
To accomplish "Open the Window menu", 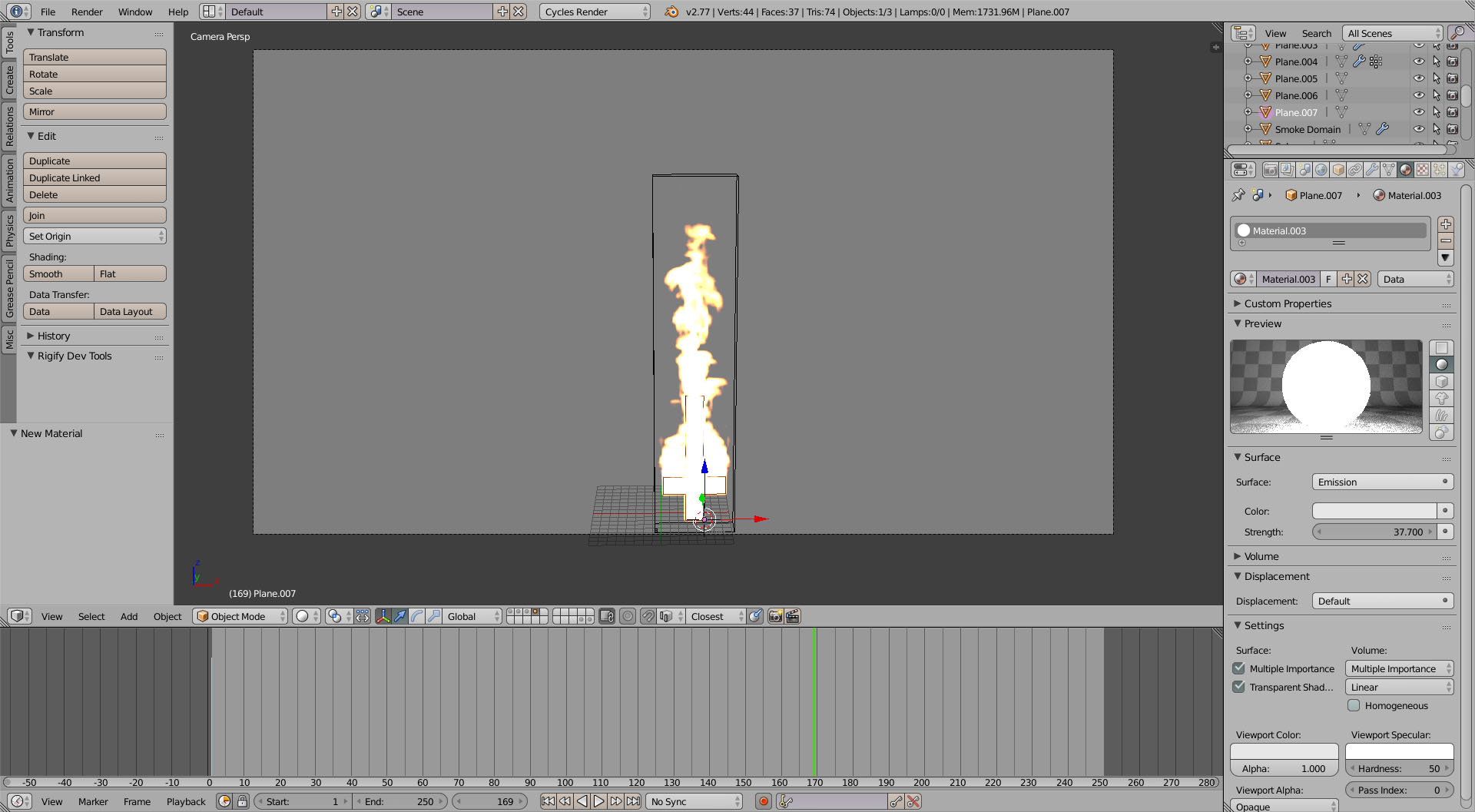I will [135, 12].
